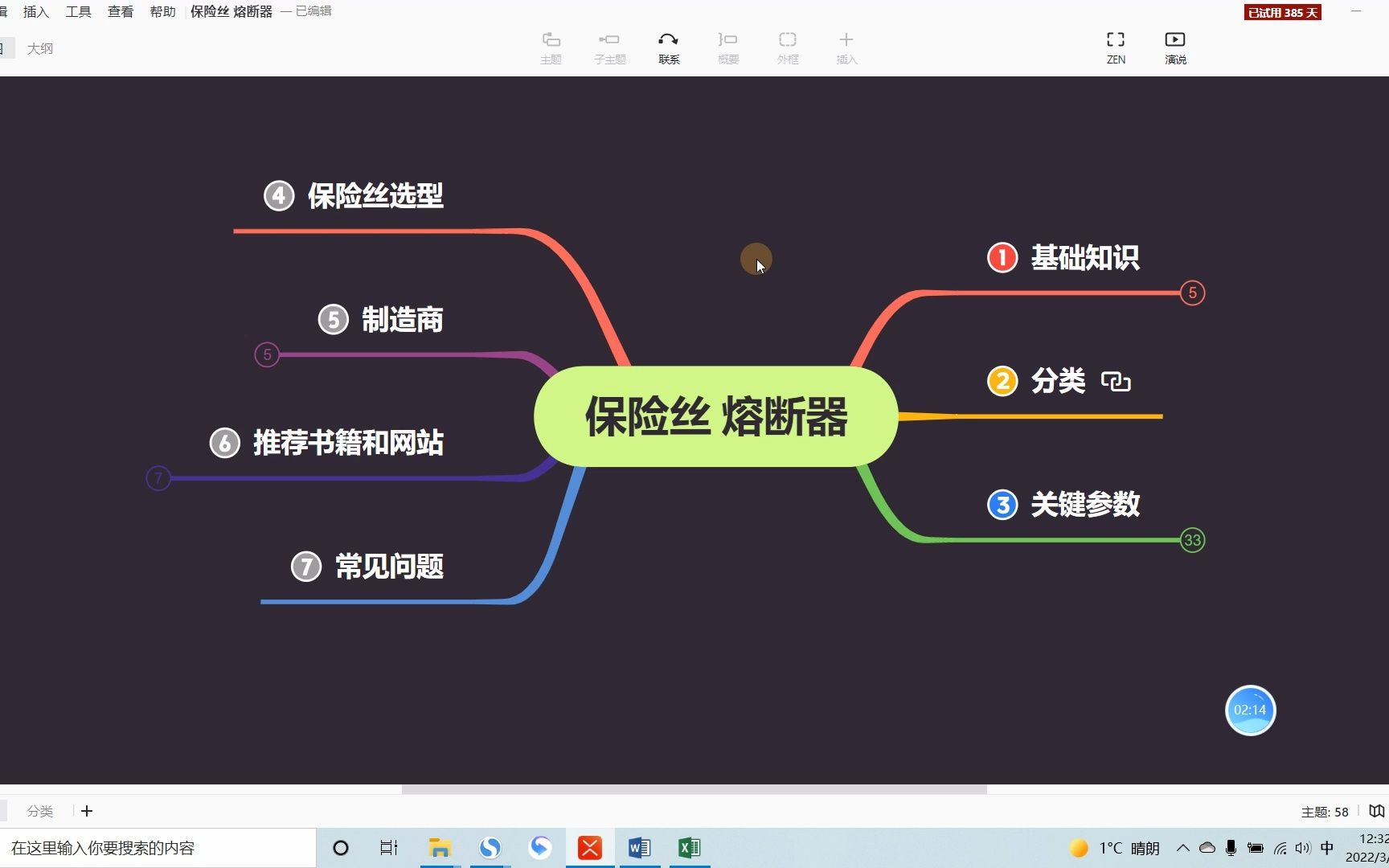Open the map overview book icon
1389x868 pixels.
(1377, 811)
